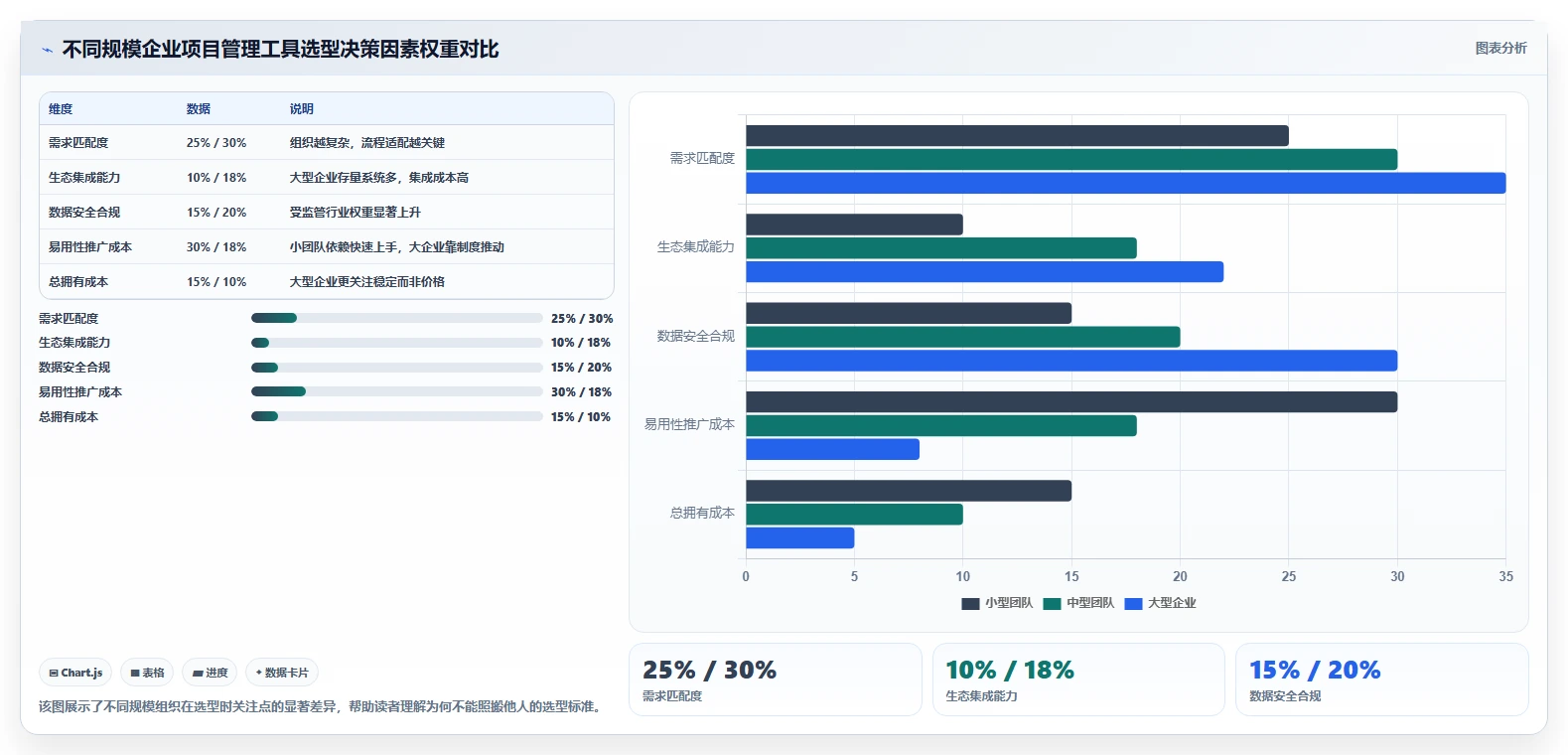Click the 总拥有成本 大型企业 blue bar
The width and height of the screenshot is (1568, 755).
(799, 538)
